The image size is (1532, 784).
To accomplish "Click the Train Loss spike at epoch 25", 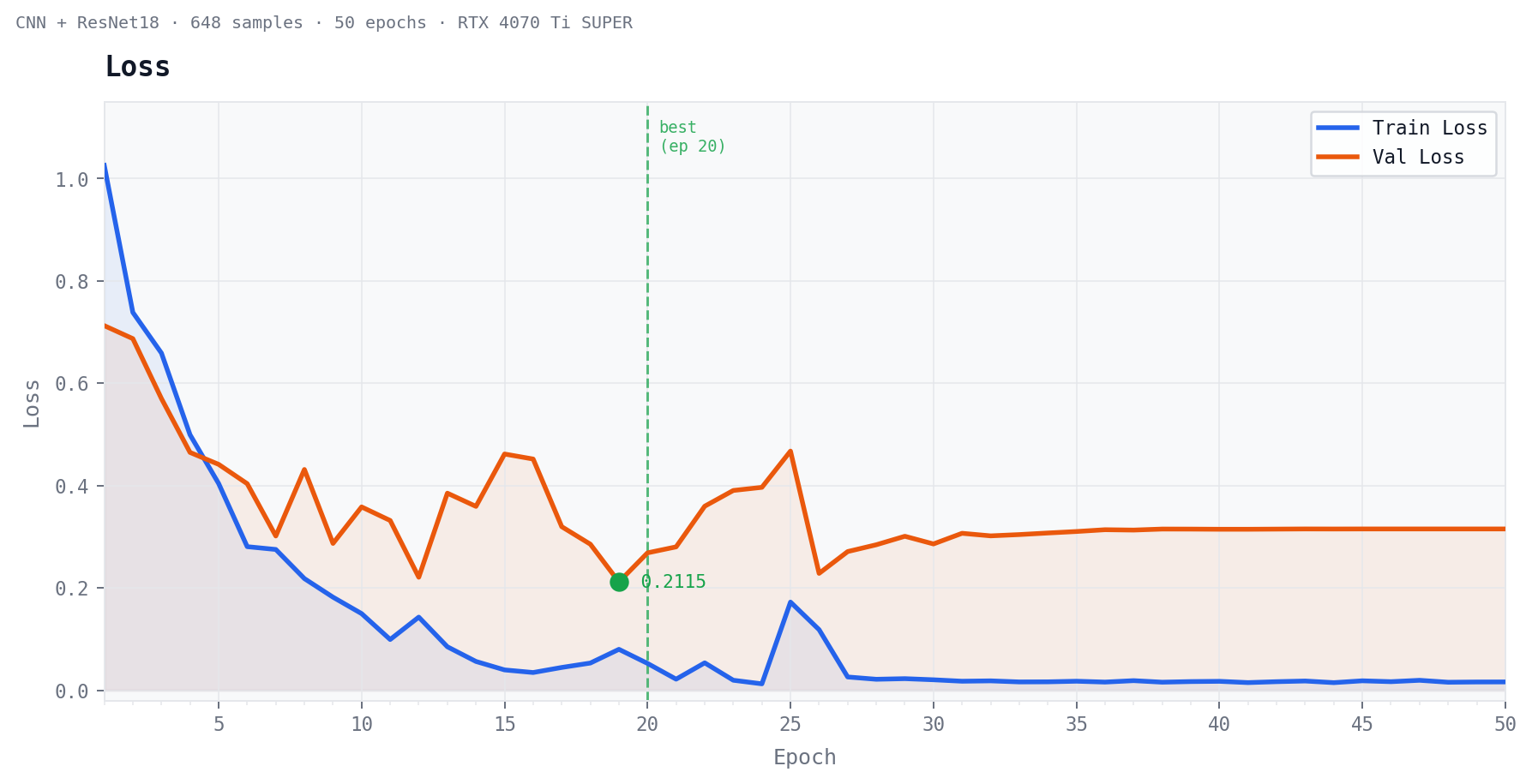I will pyautogui.click(x=790, y=602).
